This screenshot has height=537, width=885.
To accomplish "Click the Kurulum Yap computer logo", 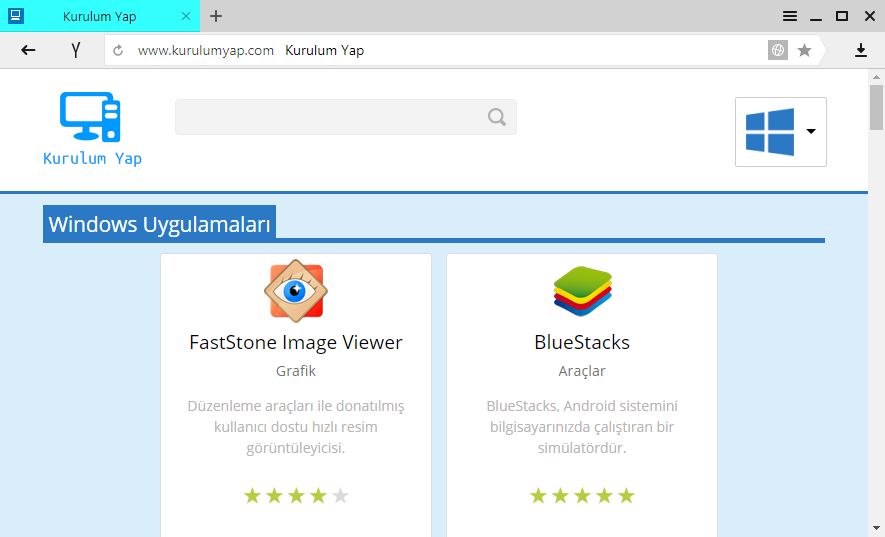I will tap(90, 116).
